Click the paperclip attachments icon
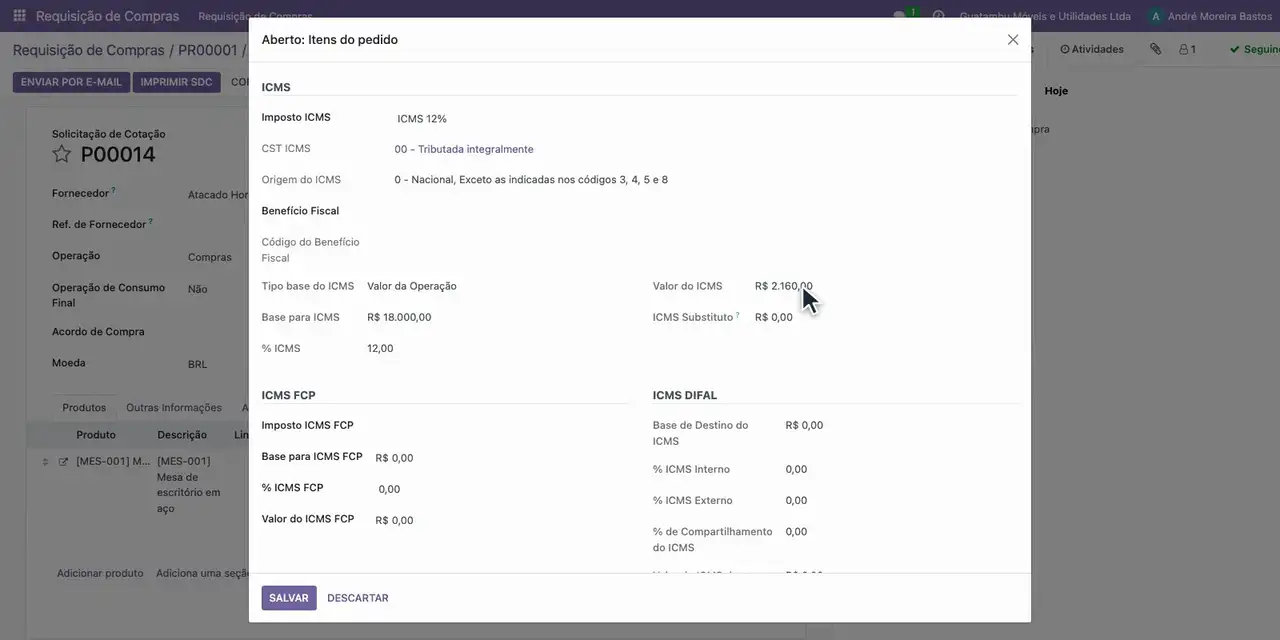This screenshot has height=640, width=1280. [x=1155, y=49]
